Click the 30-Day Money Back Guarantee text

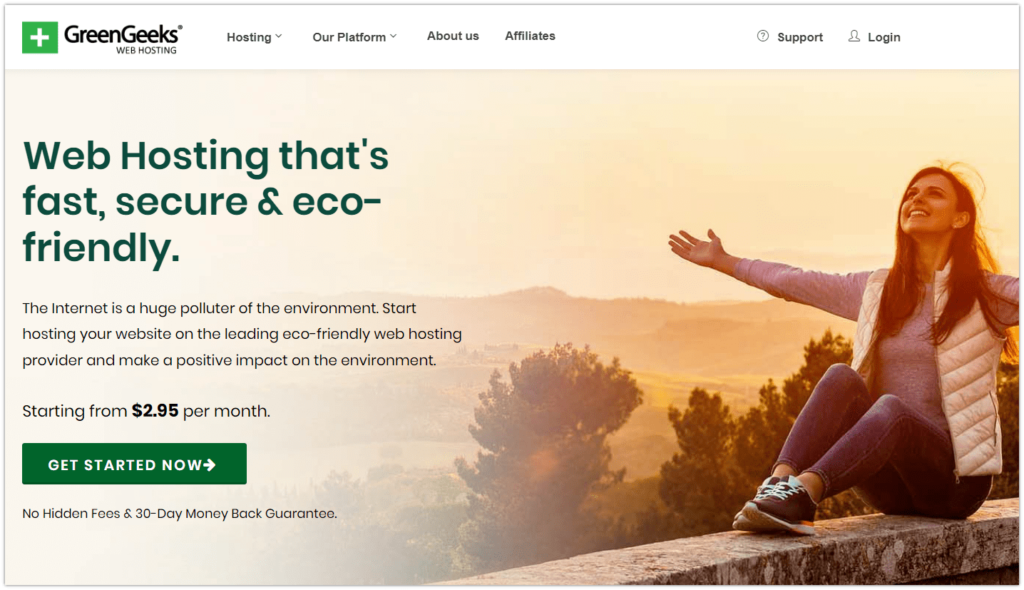click(236, 514)
